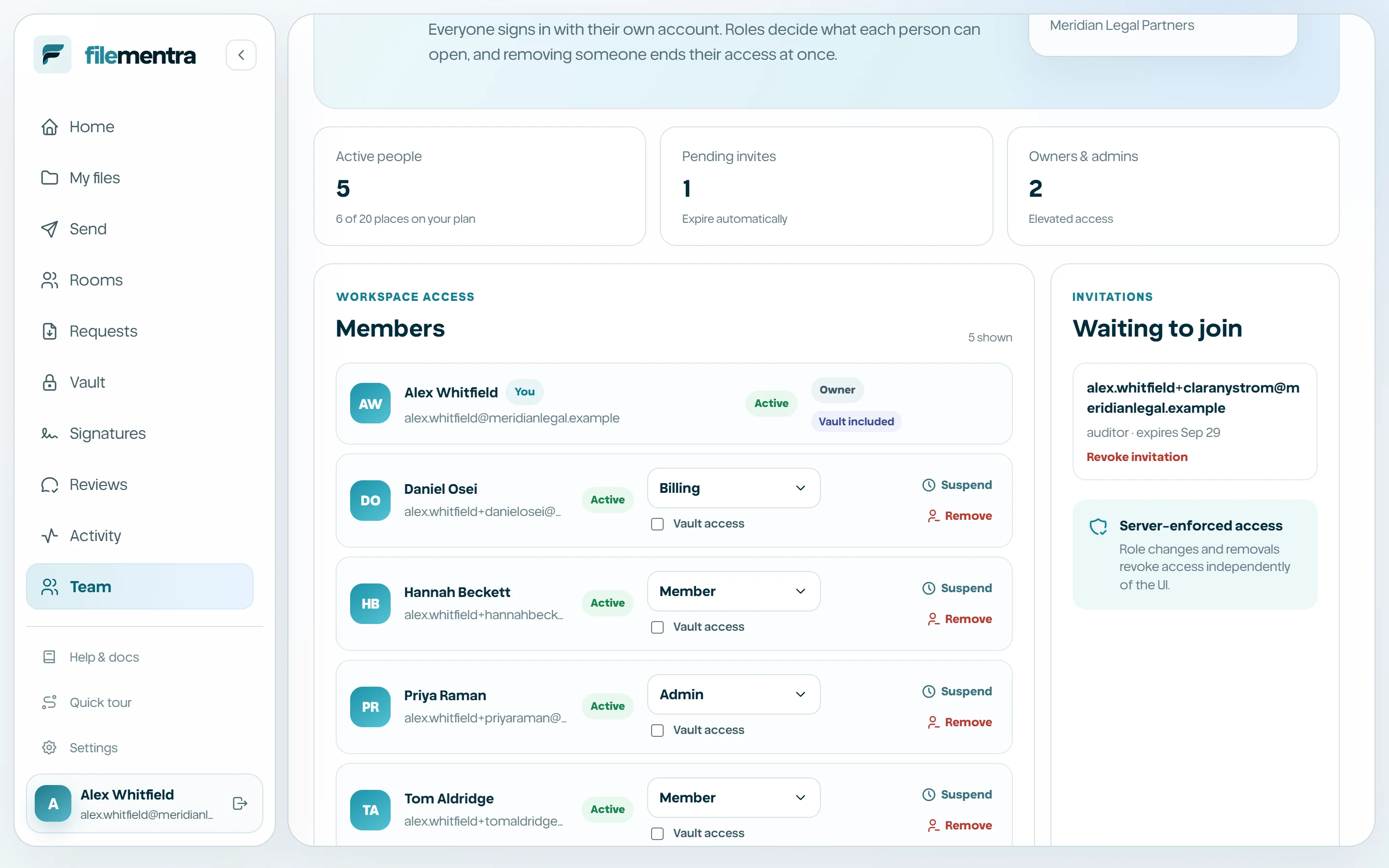
Task: Click the Signatures scribble icon
Action: [50, 434]
